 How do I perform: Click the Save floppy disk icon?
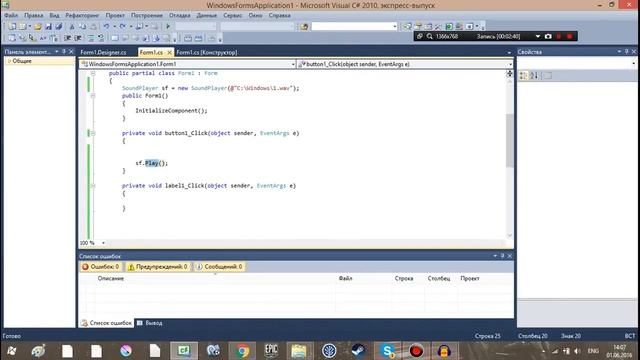pos(48,27)
